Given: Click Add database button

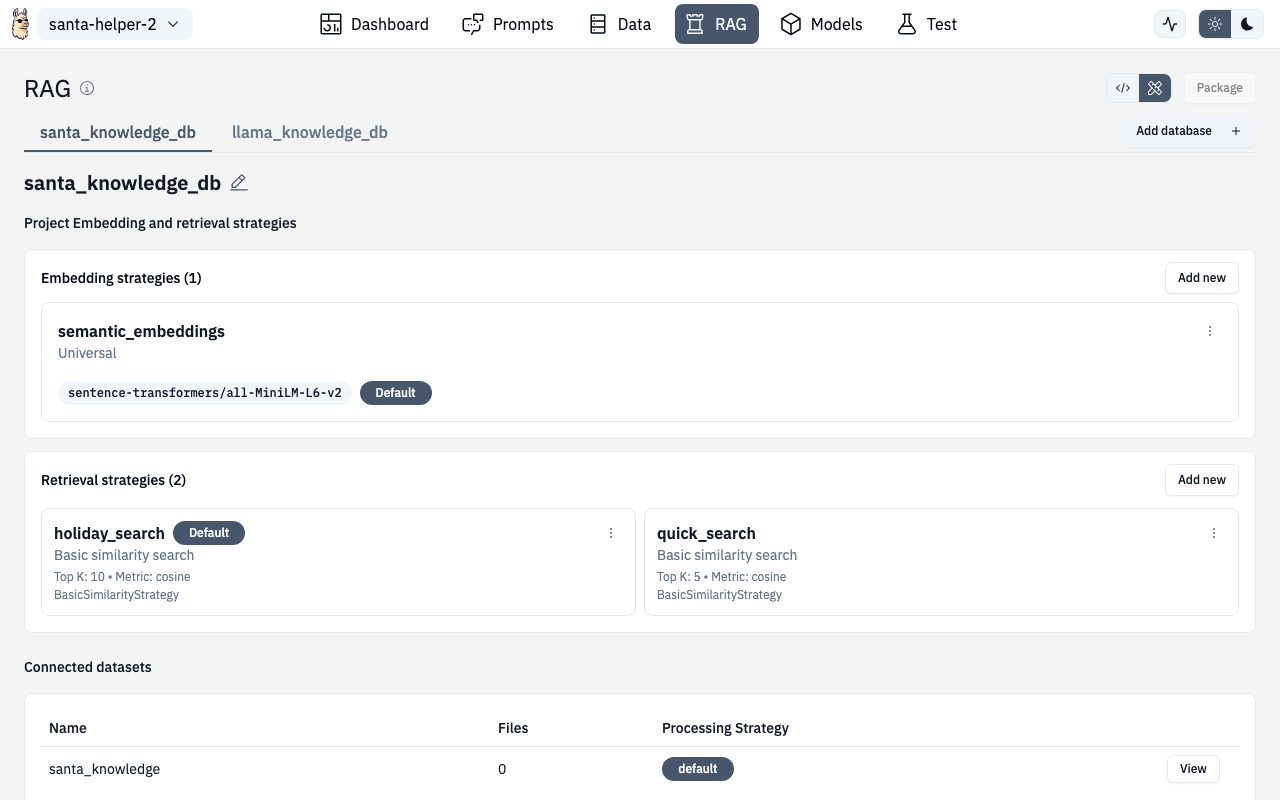Looking at the screenshot, I should [1188, 131].
